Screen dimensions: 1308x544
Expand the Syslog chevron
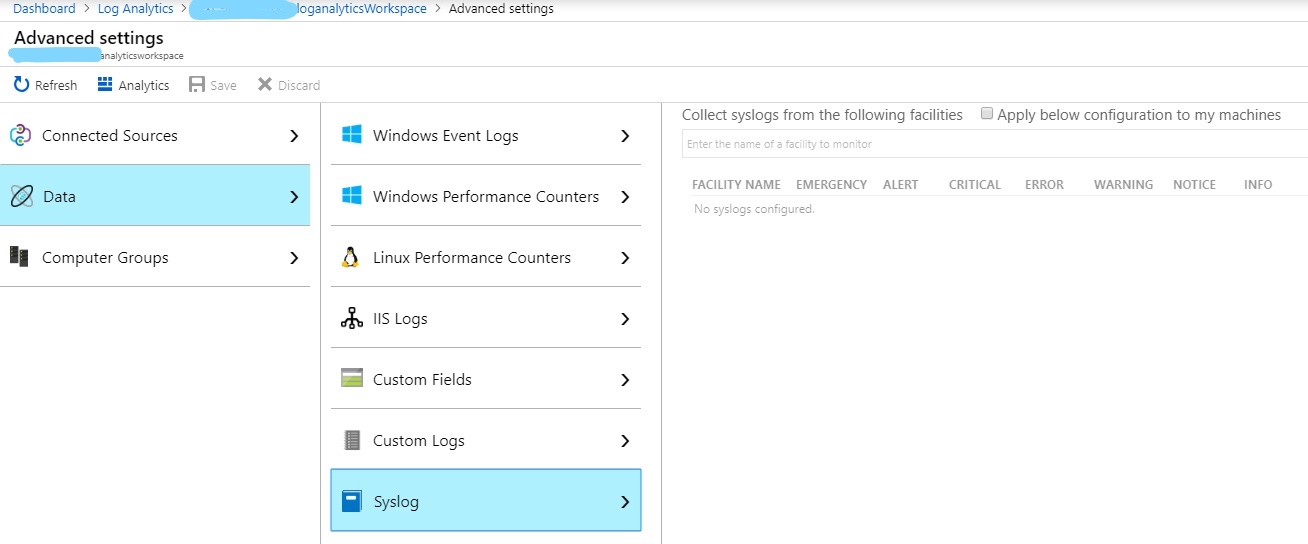coord(625,502)
